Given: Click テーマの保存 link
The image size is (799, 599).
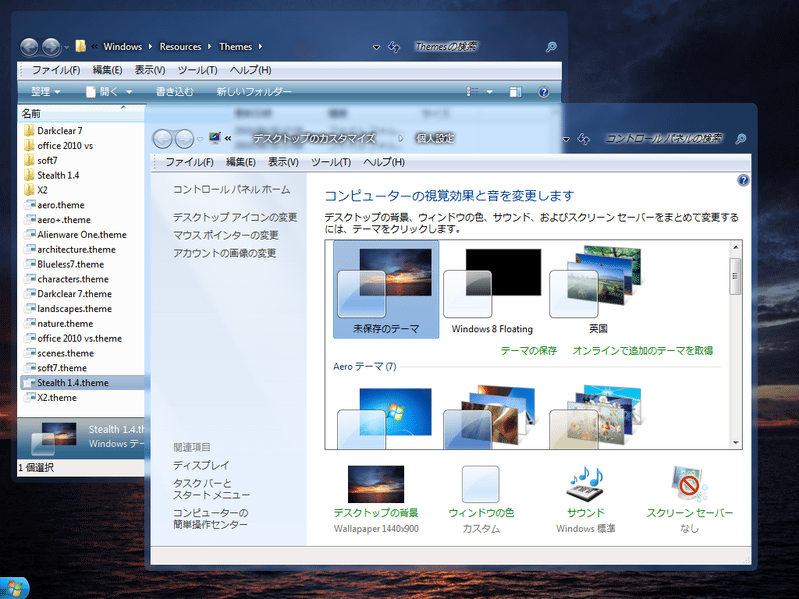Looking at the screenshot, I should [528, 350].
